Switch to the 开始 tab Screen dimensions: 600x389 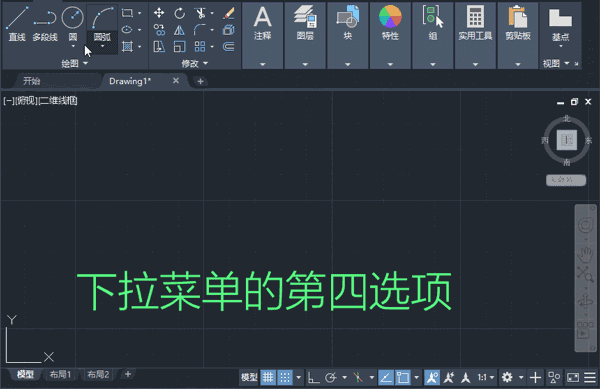click(x=32, y=81)
